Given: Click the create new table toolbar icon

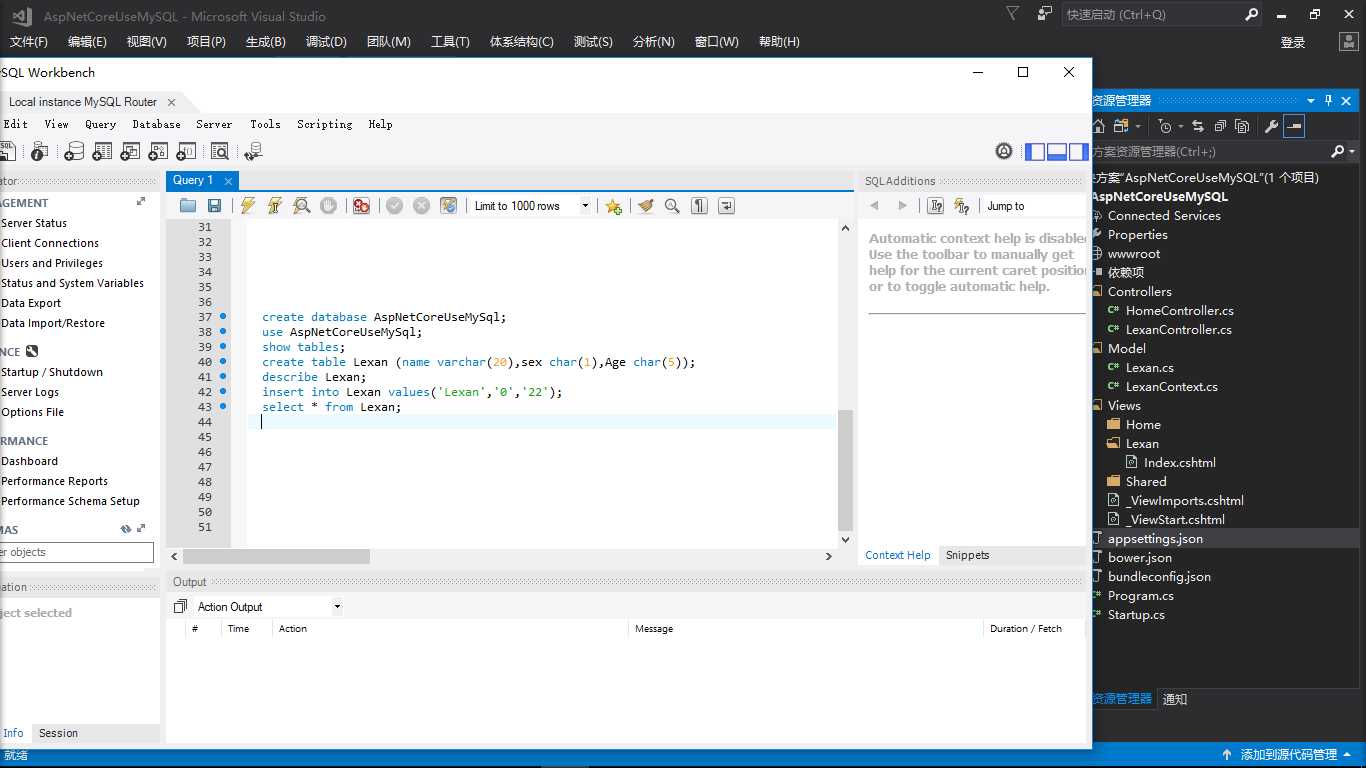Looking at the screenshot, I should [102, 152].
